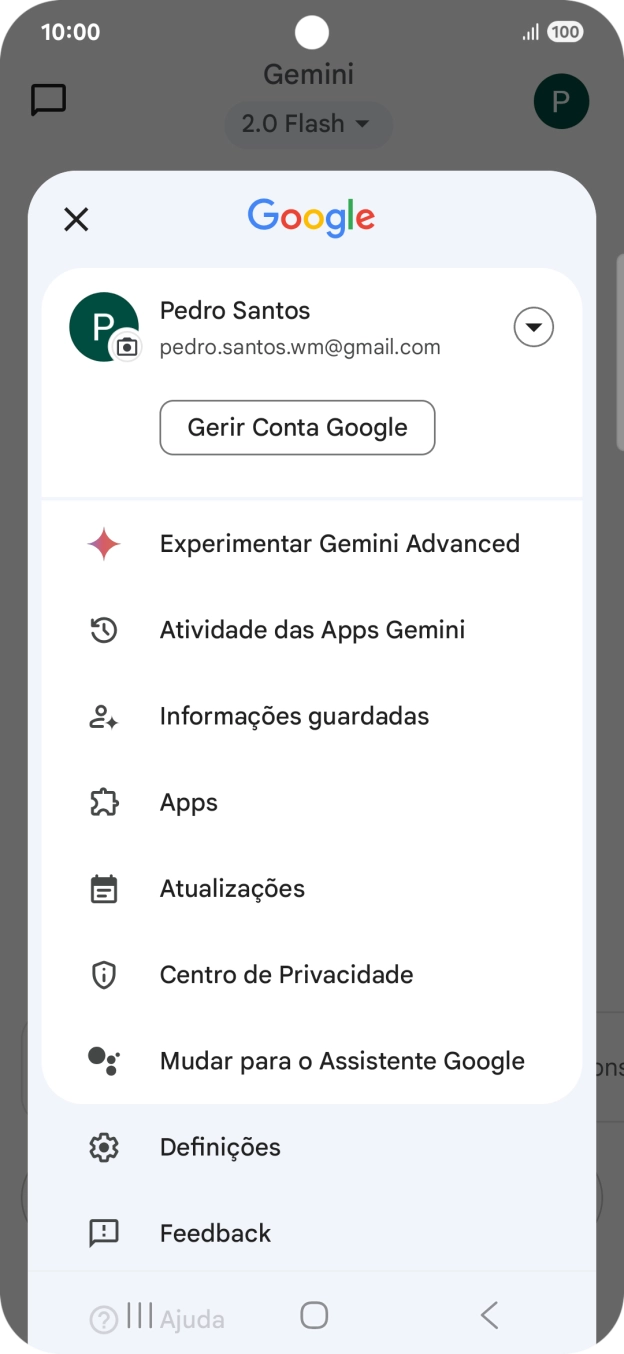The height and width of the screenshot is (1354, 624).
Task: Expand the account switcher chevron
Action: click(533, 327)
